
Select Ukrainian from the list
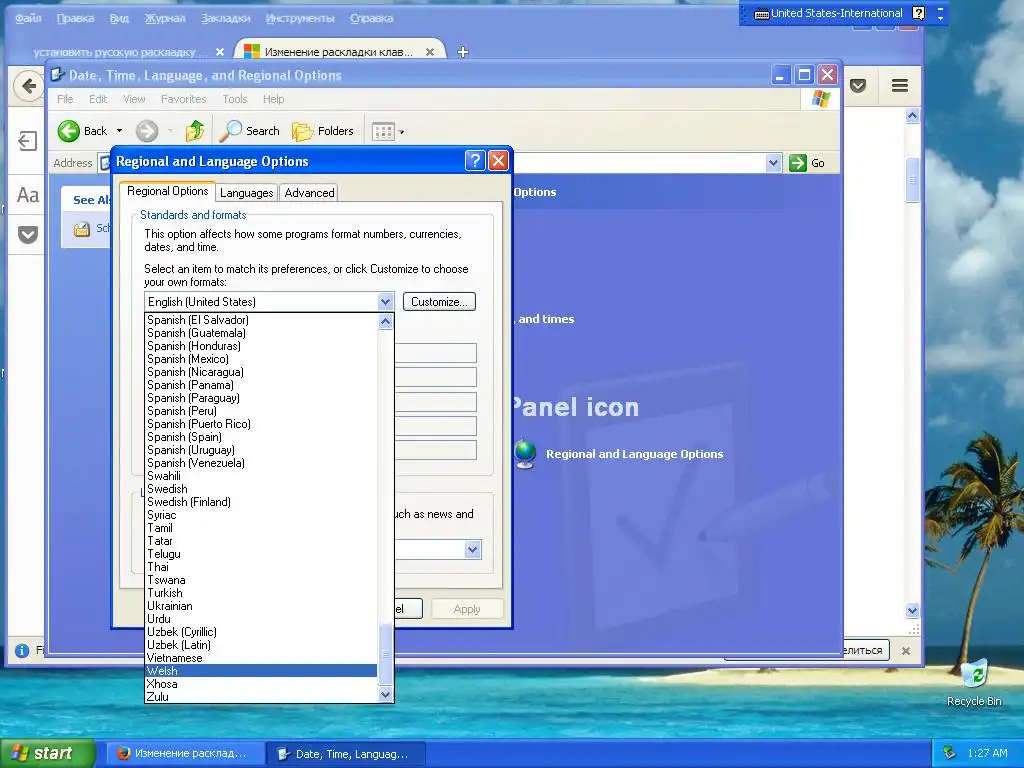(x=261, y=606)
